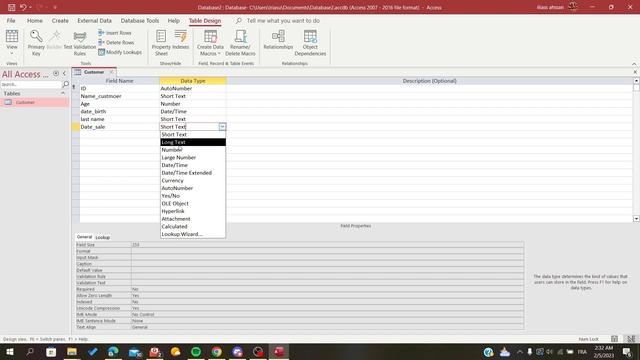Close the Customer table tab
The height and width of the screenshot is (360, 640).
111,72
